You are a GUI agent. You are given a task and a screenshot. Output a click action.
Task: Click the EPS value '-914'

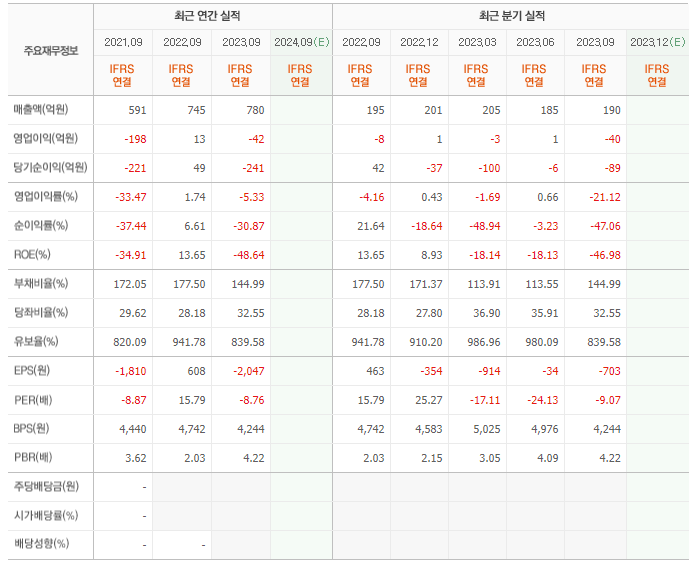tap(489, 371)
